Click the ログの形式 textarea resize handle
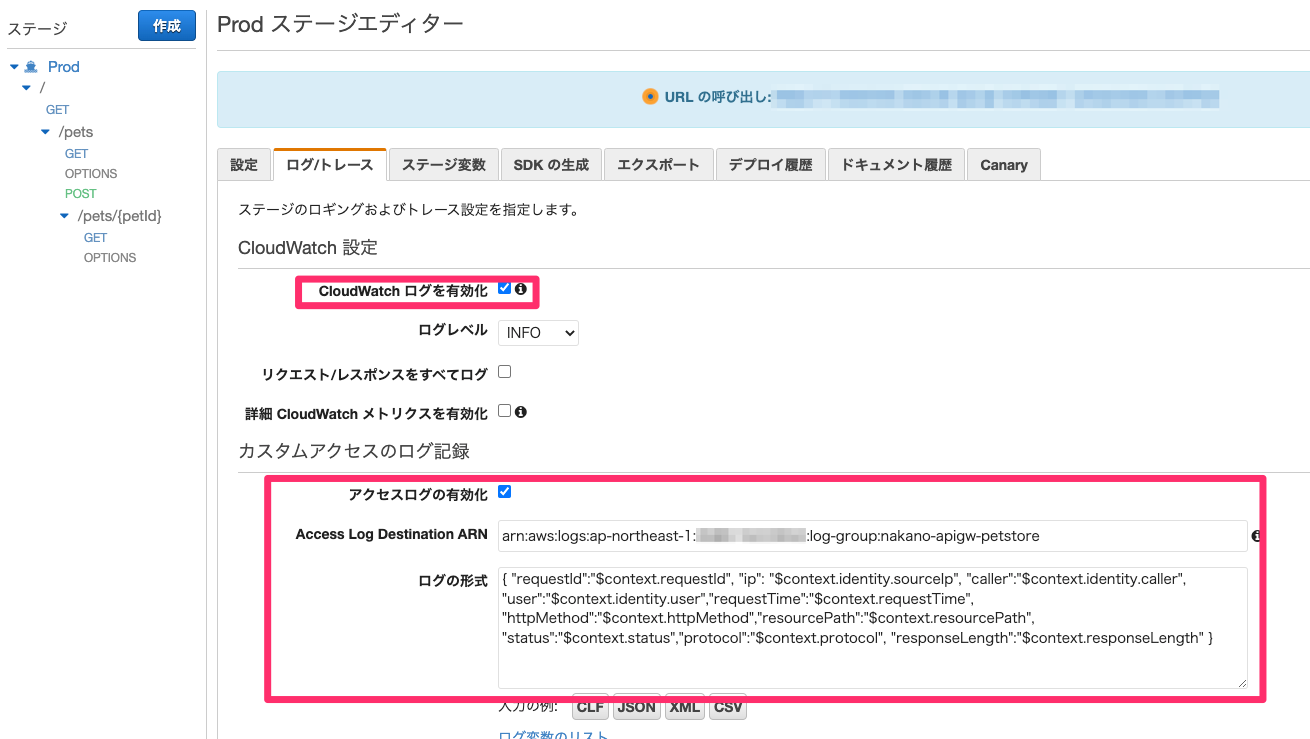 [1241, 683]
